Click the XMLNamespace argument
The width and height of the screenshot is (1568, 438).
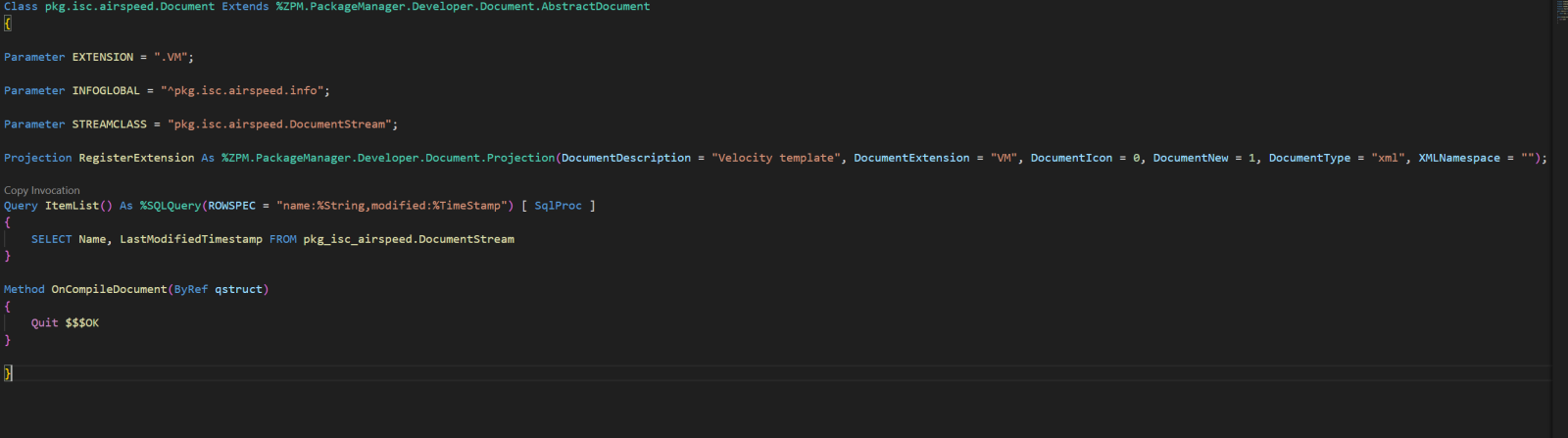(1459, 158)
